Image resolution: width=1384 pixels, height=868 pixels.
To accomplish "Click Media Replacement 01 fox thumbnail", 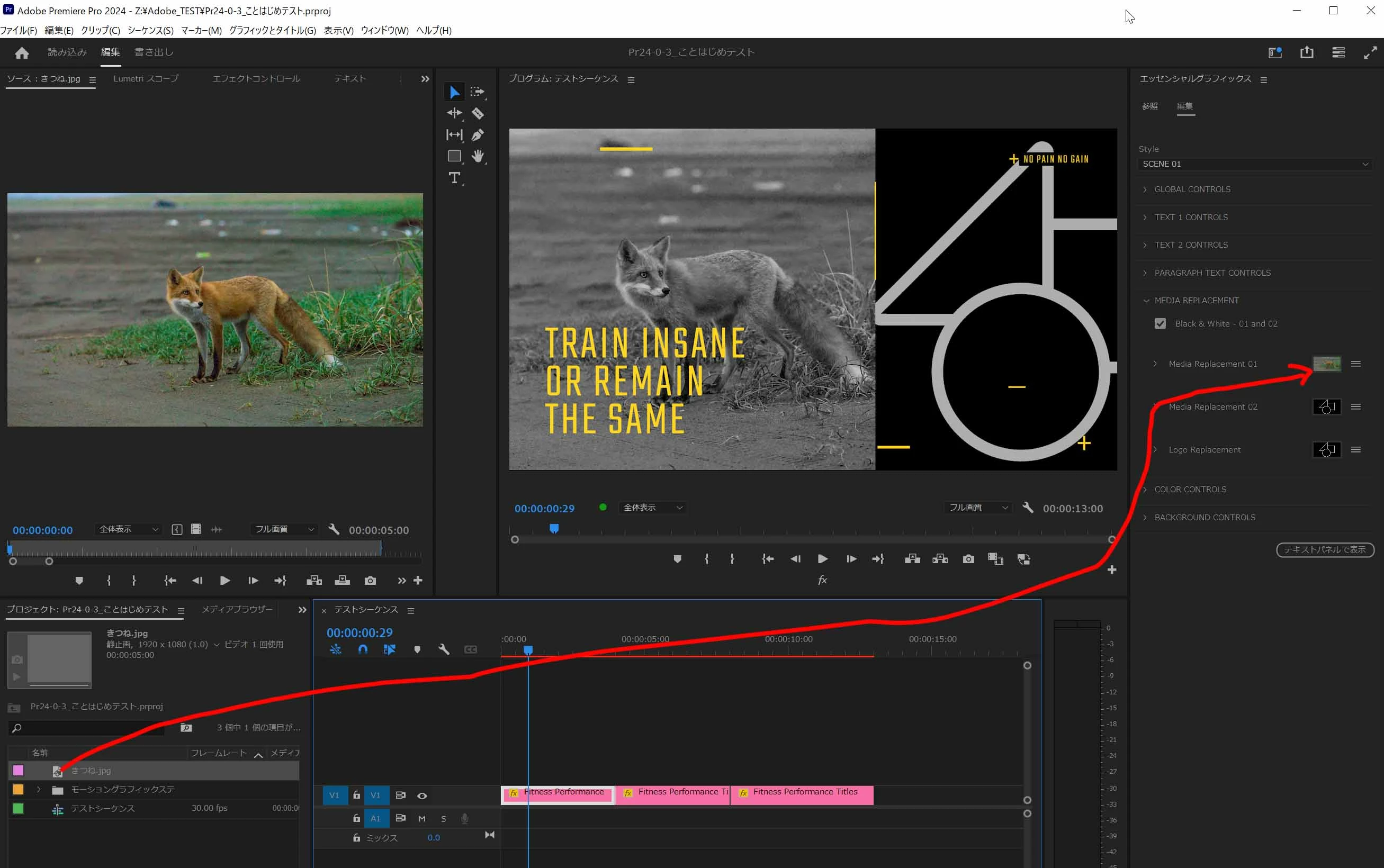I will tap(1327, 364).
